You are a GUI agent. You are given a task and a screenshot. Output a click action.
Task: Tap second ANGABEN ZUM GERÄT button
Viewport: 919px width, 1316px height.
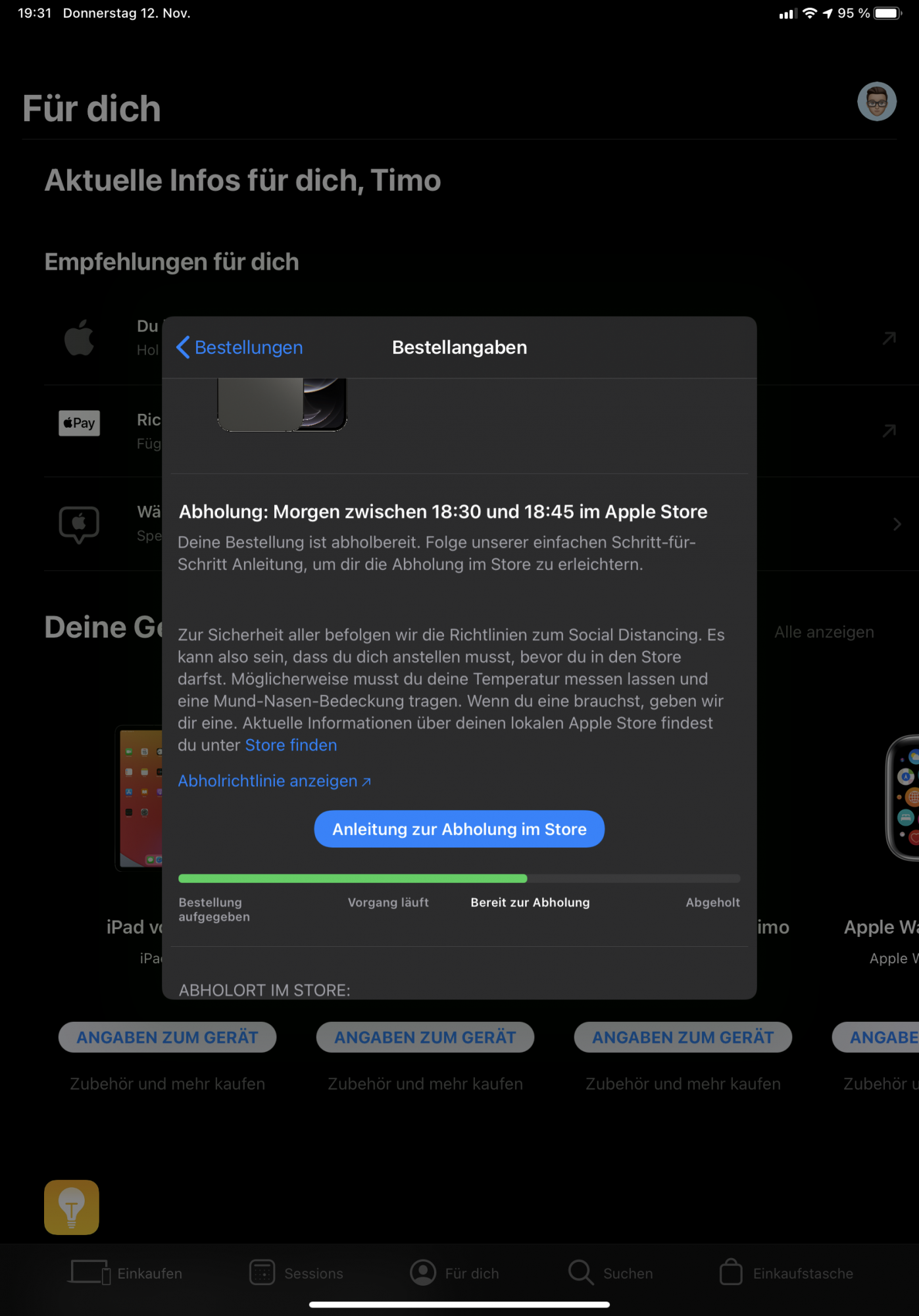[x=425, y=1037]
